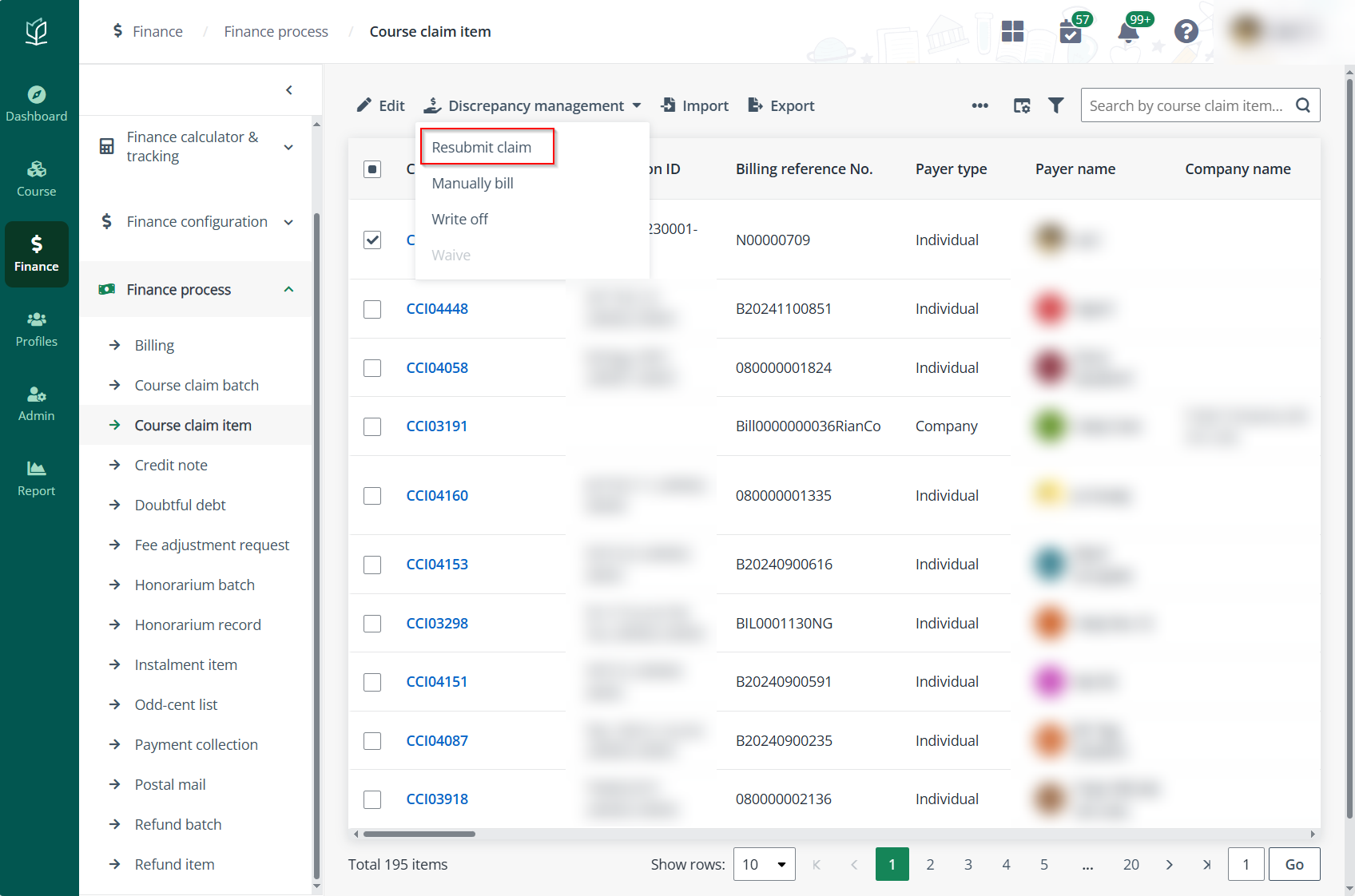
Task: Check the CCI04058 row checkbox
Action: coord(372,368)
